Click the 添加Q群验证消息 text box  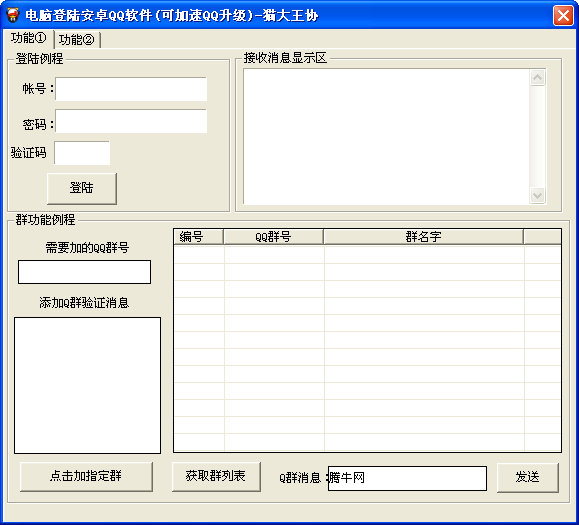pyautogui.click(x=88, y=385)
